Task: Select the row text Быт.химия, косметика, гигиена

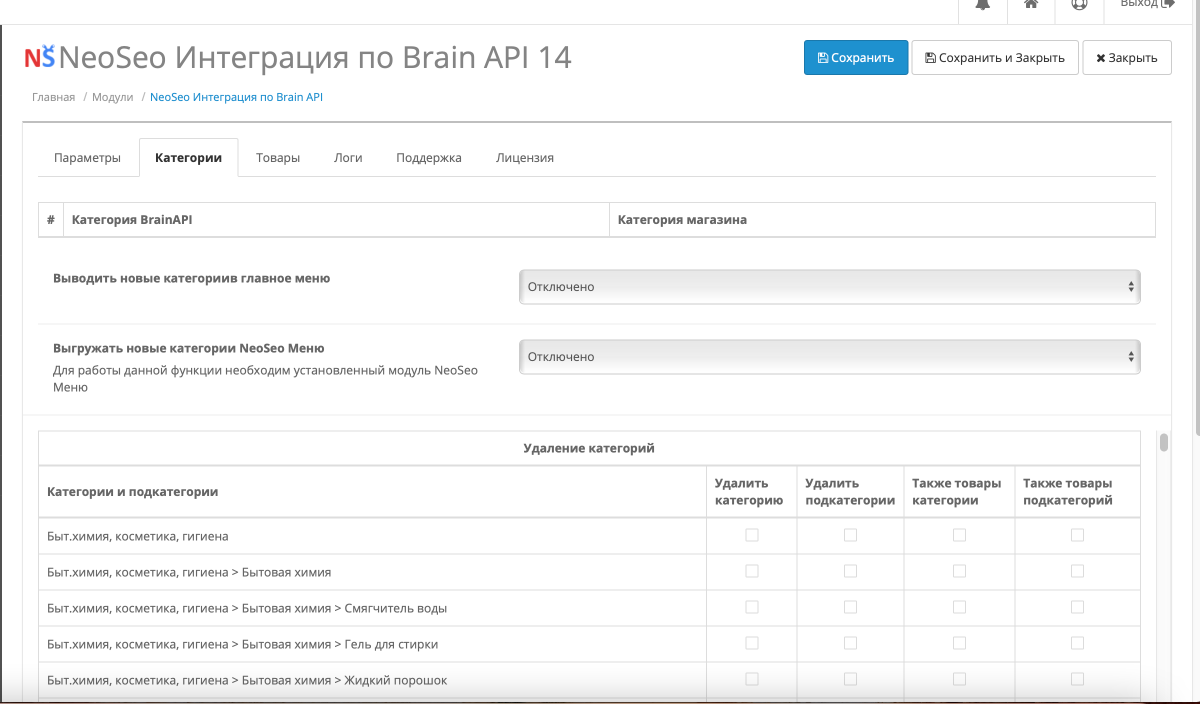Action: [x=138, y=537]
